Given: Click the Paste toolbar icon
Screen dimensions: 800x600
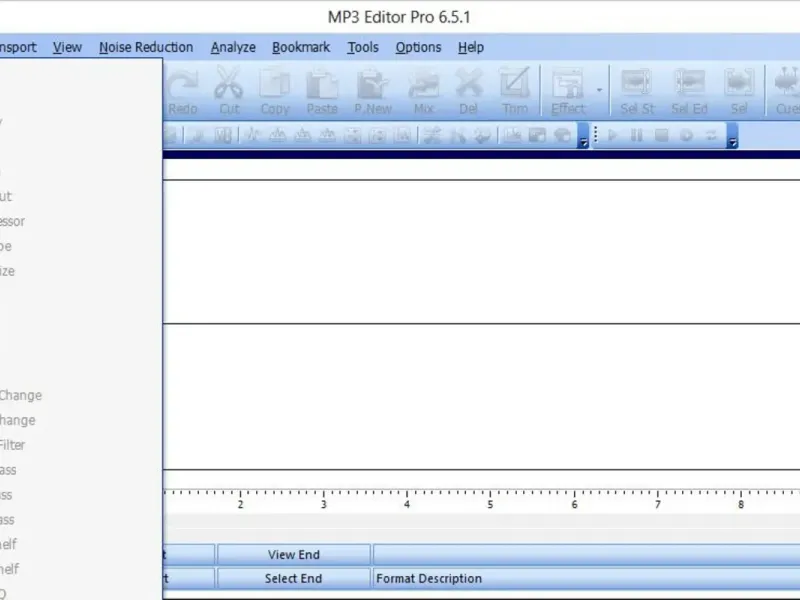Looking at the screenshot, I should point(322,91).
